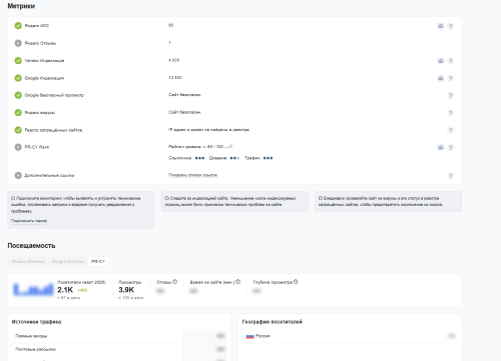This screenshot has width=501, height=361.
Task: Click the Источники трафика heading
Action: pos(36,322)
